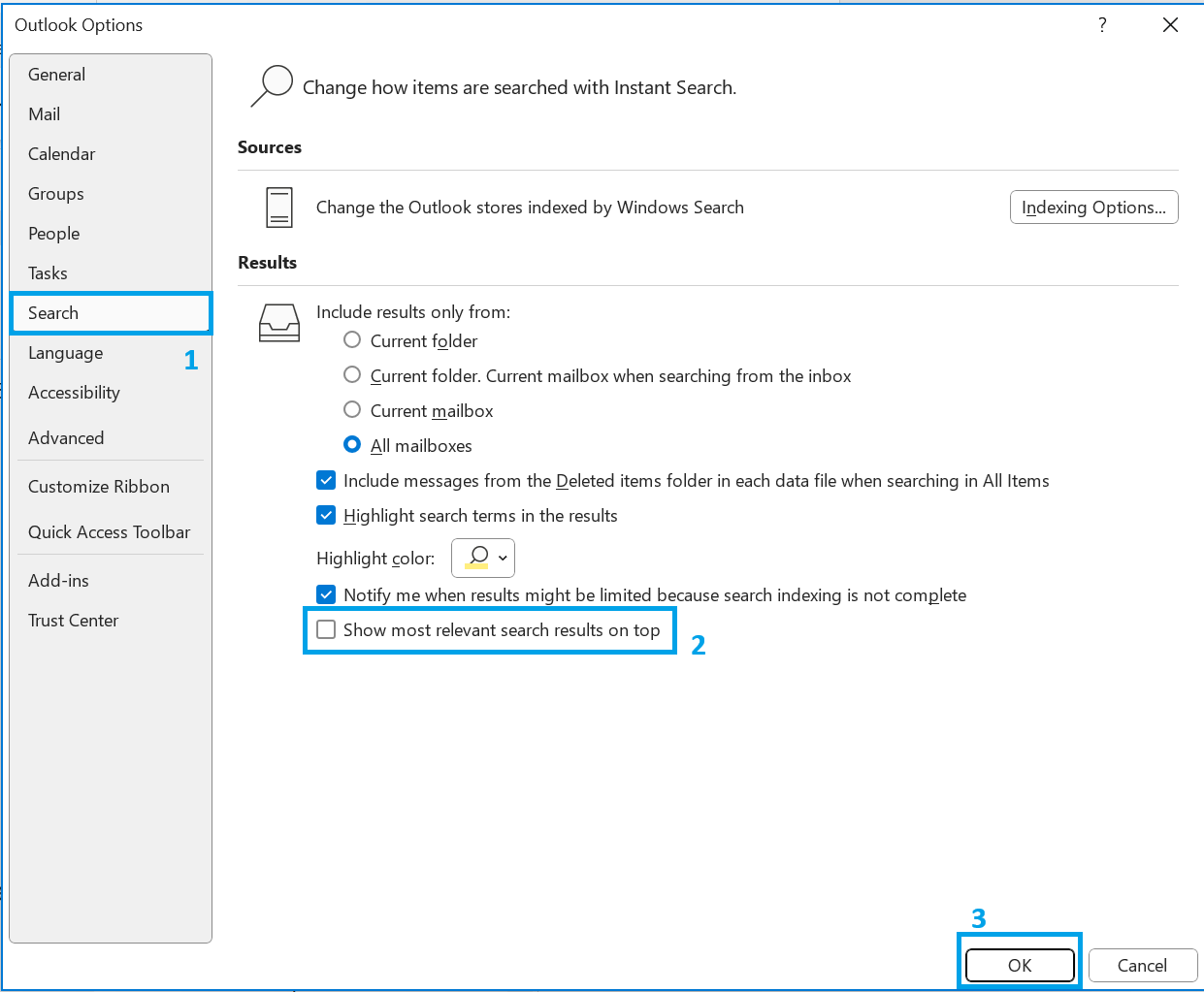Click the Outlook Options window title

pyautogui.click(x=79, y=25)
